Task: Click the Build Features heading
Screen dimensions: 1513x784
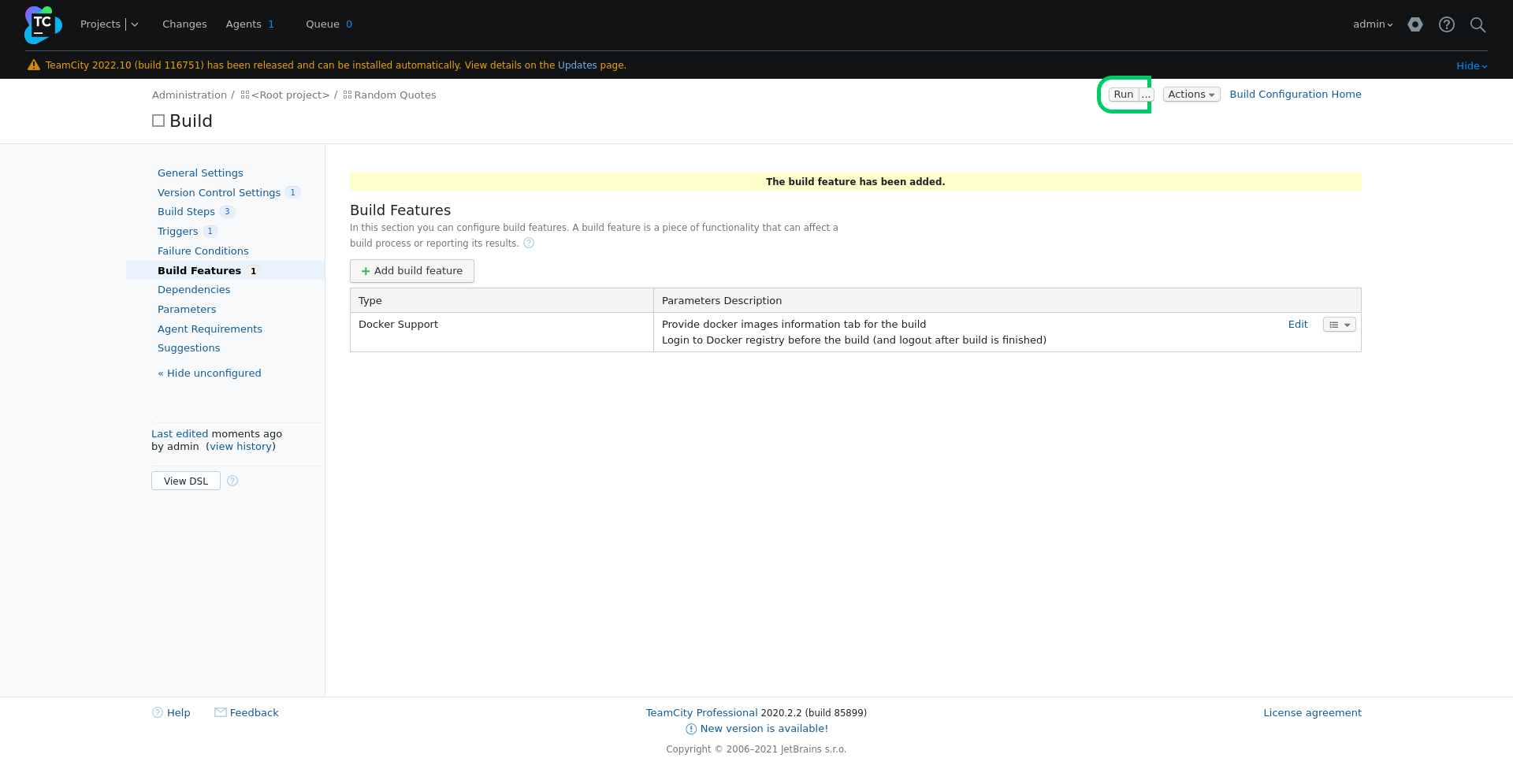Action: (x=400, y=210)
